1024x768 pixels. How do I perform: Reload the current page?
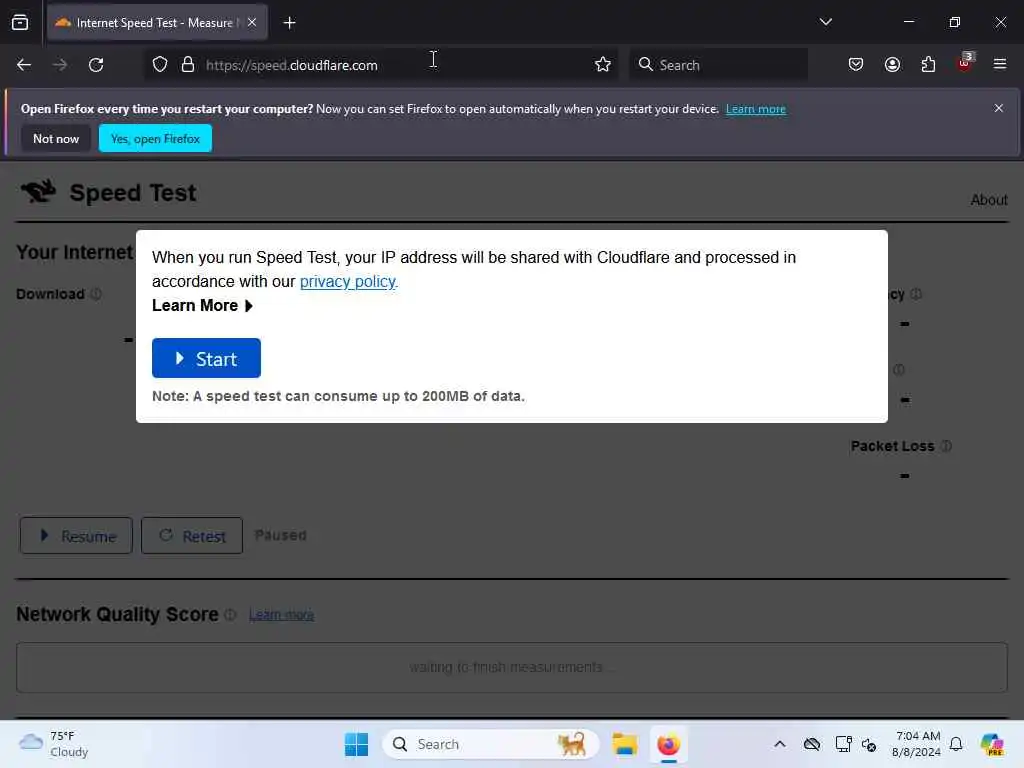(96, 65)
